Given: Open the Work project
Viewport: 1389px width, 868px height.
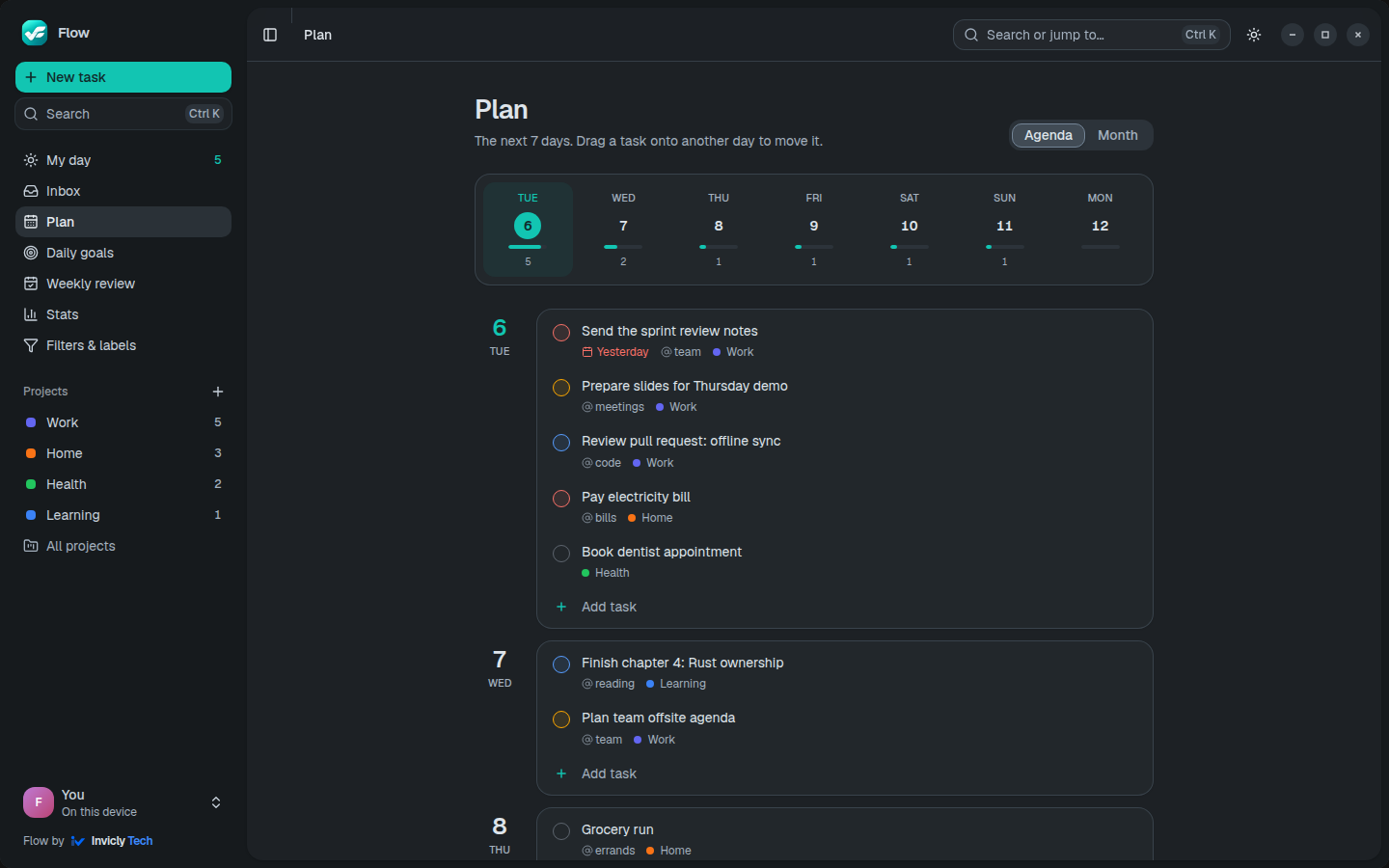Looking at the screenshot, I should click(x=123, y=422).
